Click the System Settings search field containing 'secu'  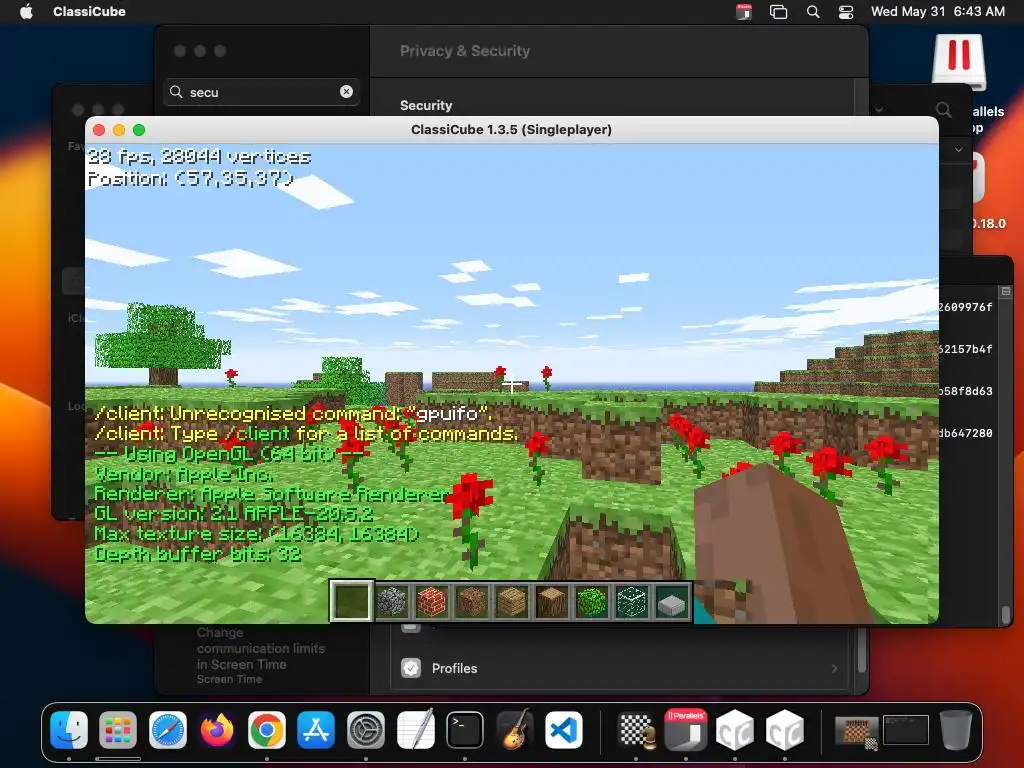(x=261, y=92)
